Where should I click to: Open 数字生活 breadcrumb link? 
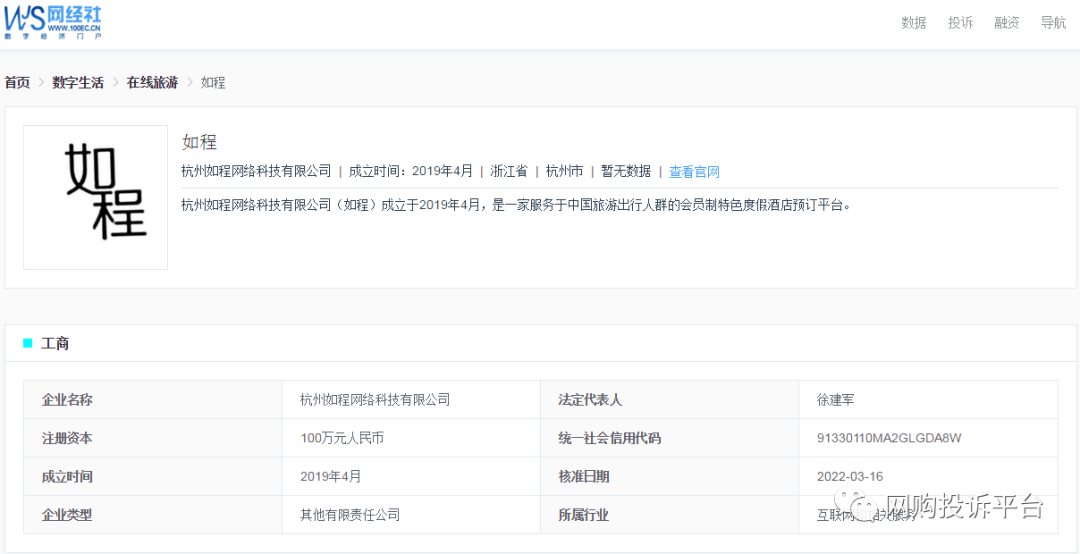pyautogui.click(x=78, y=83)
